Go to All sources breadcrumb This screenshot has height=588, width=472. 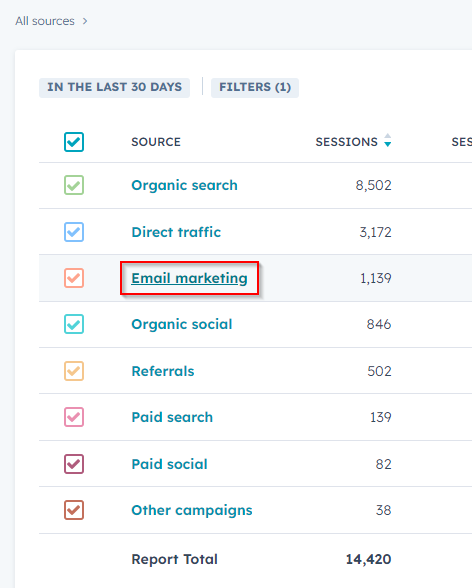tap(45, 21)
